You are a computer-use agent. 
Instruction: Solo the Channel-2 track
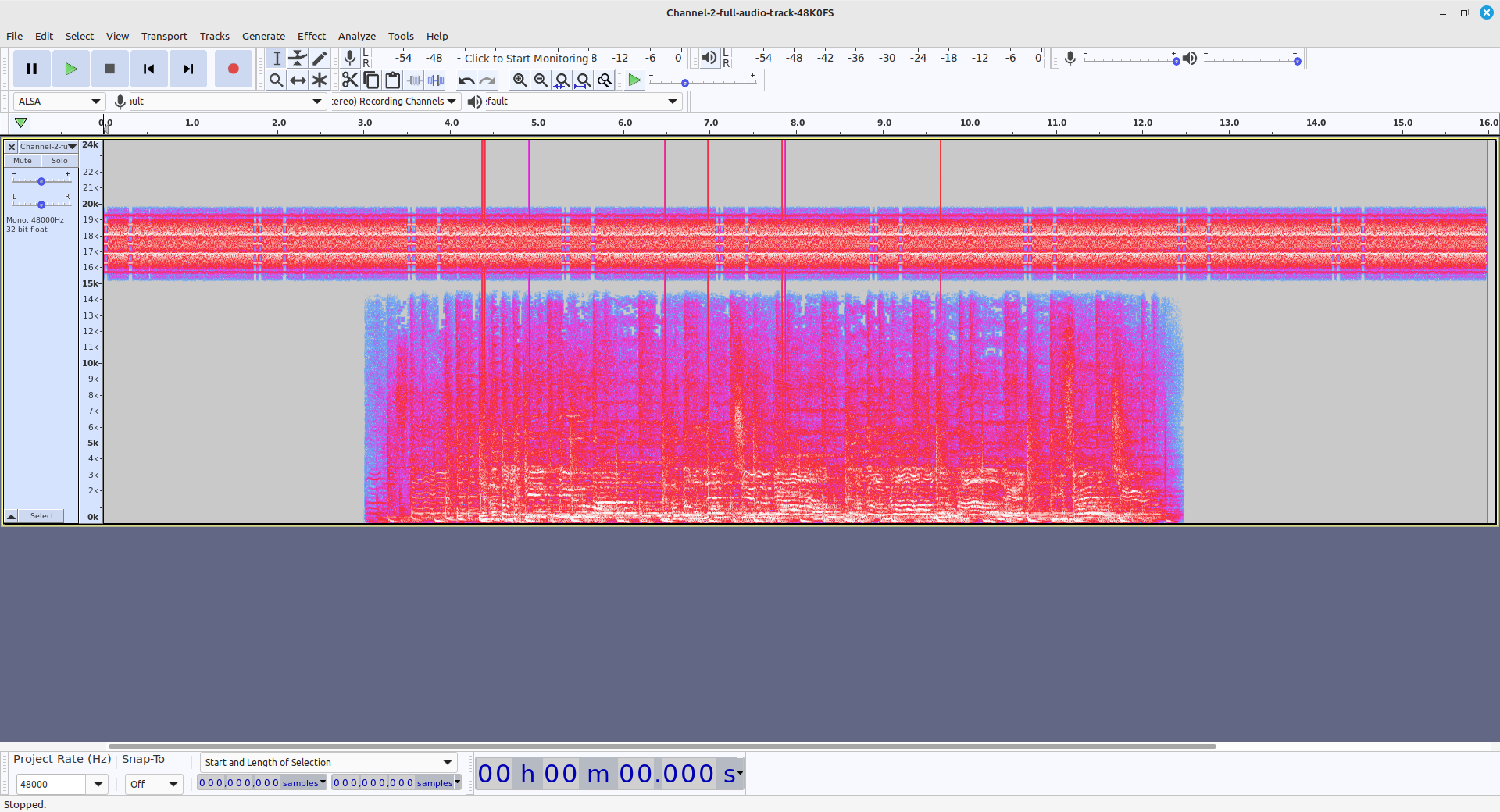59,161
